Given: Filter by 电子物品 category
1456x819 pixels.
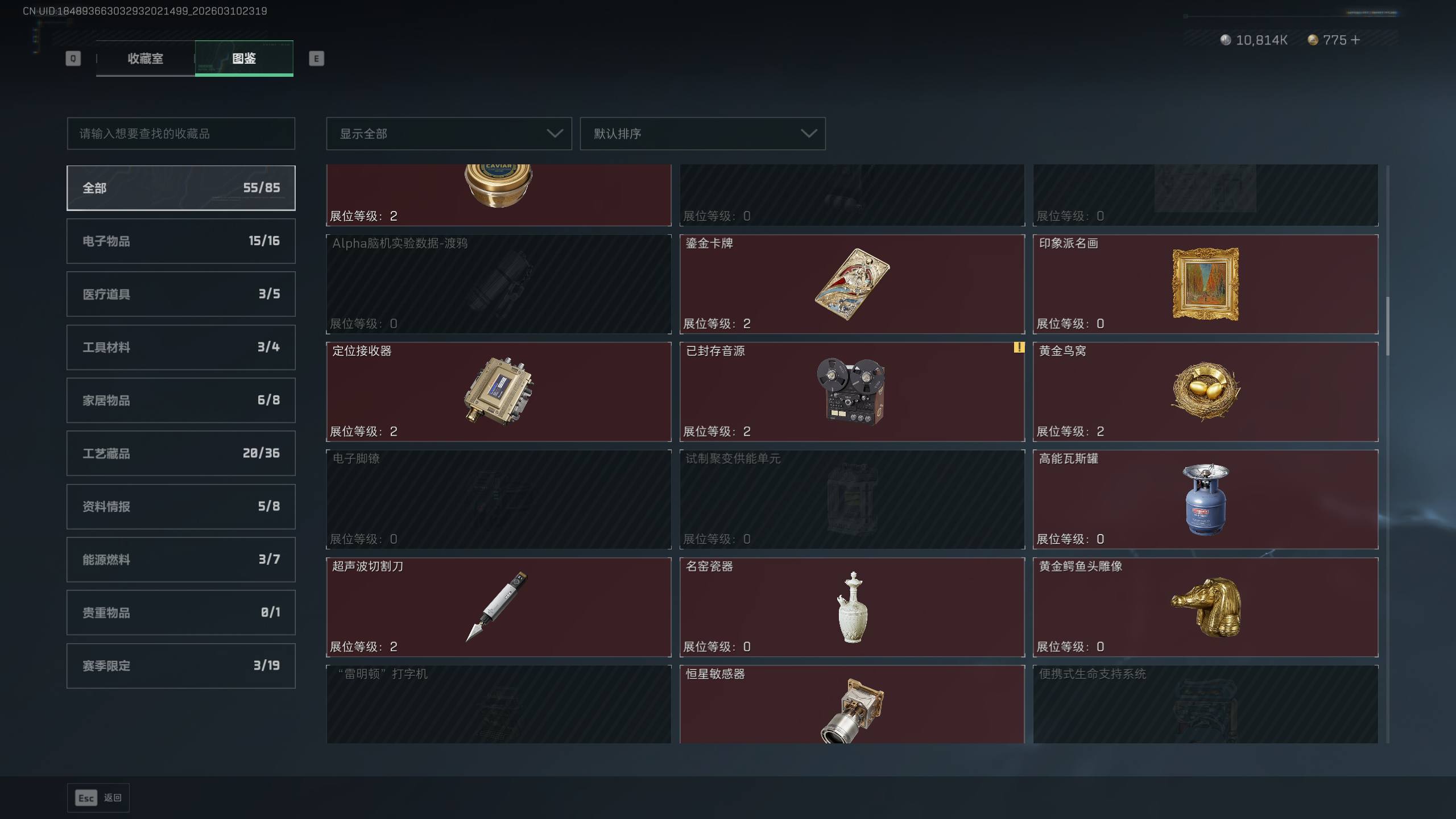Looking at the screenshot, I should coord(181,241).
